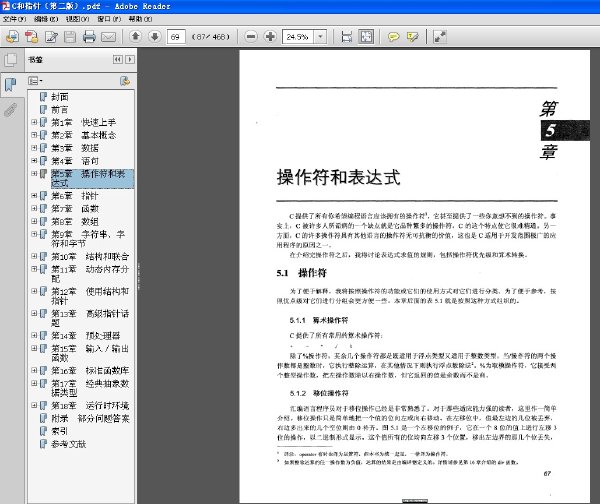Click the 5.1 操作符 section heading
600x504 pixels.
click(x=302, y=273)
